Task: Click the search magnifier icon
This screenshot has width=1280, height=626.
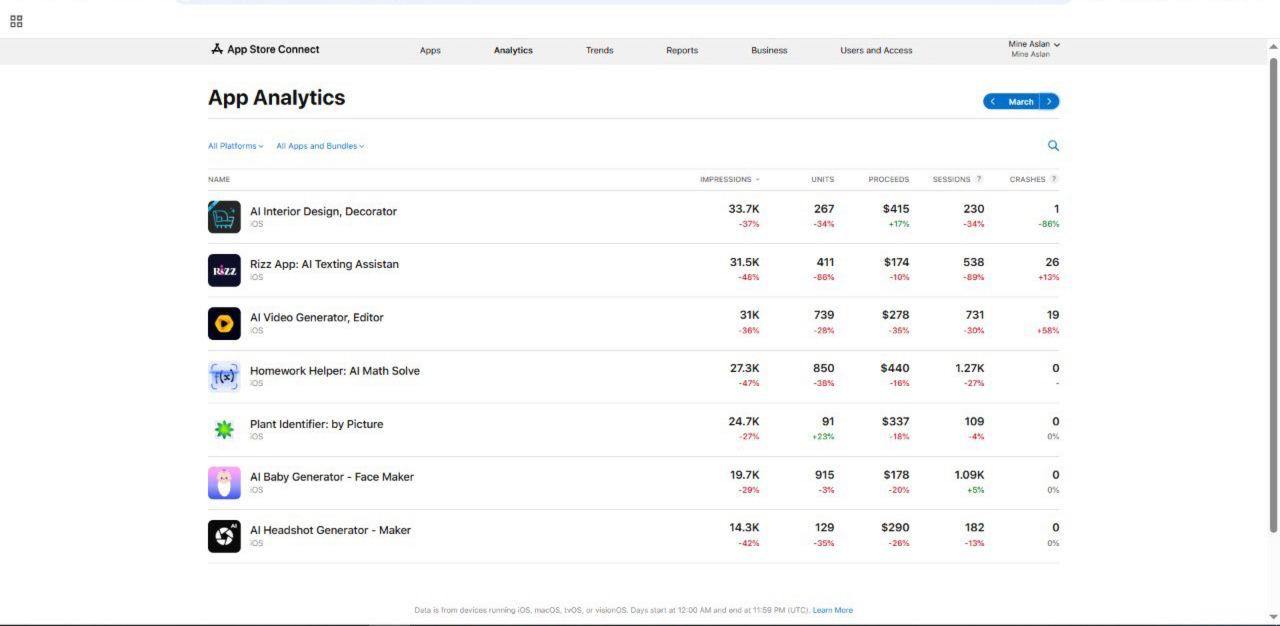Action: click(x=1053, y=146)
